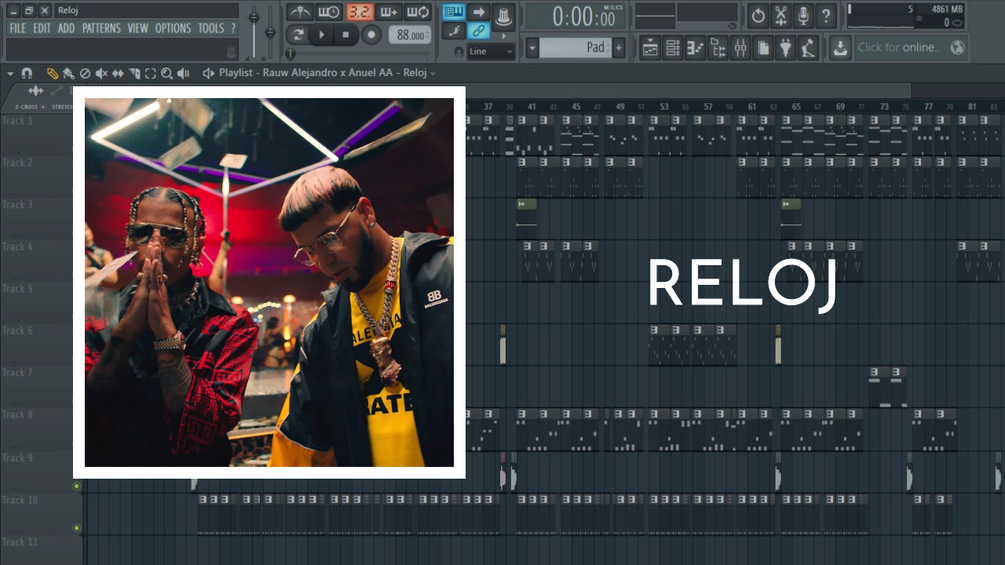1005x565 pixels.
Task: Open the Line snap dropdown
Action: click(x=491, y=51)
